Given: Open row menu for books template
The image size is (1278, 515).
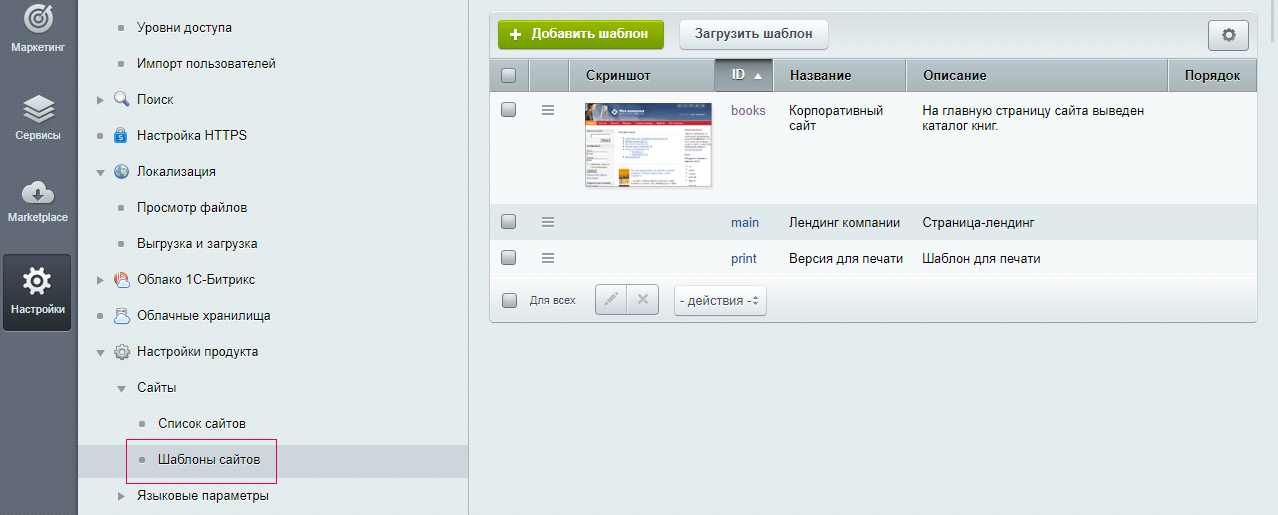Looking at the screenshot, I should click(x=547, y=110).
